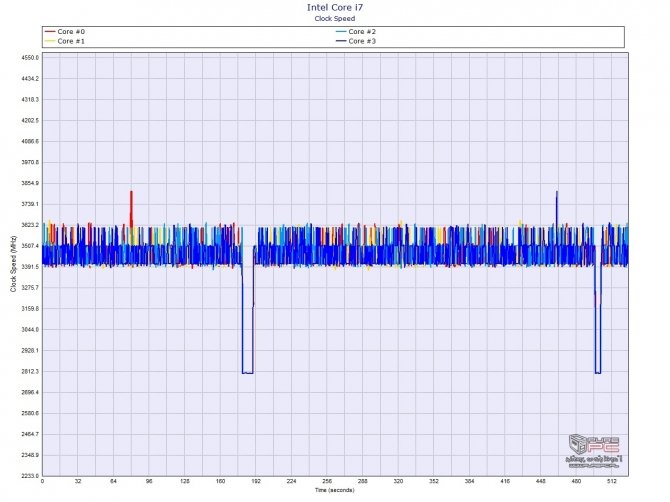Select the red Core #0 legend line
This screenshot has height=502, width=670.
point(50,32)
